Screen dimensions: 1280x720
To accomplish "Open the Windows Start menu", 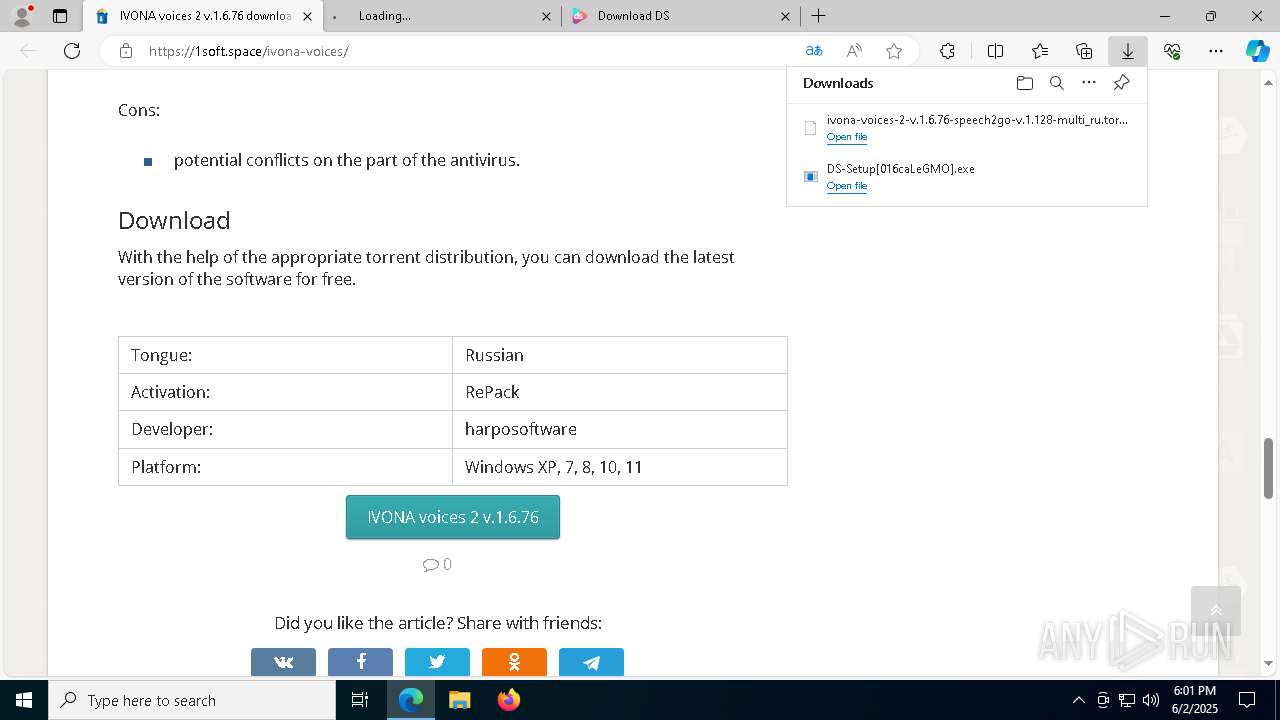I will coord(24,700).
